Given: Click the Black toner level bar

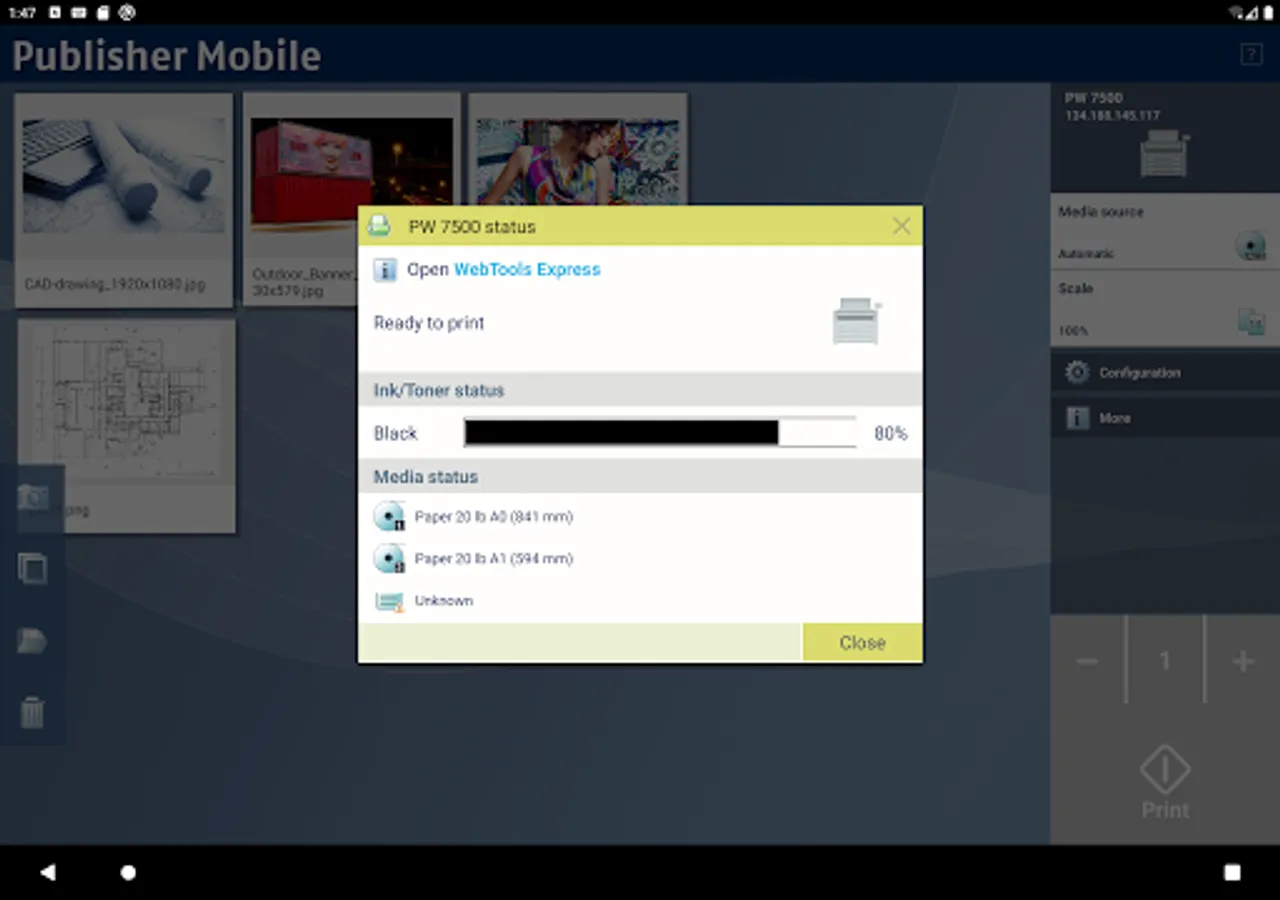Looking at the screenshot, I should (660, 433).
